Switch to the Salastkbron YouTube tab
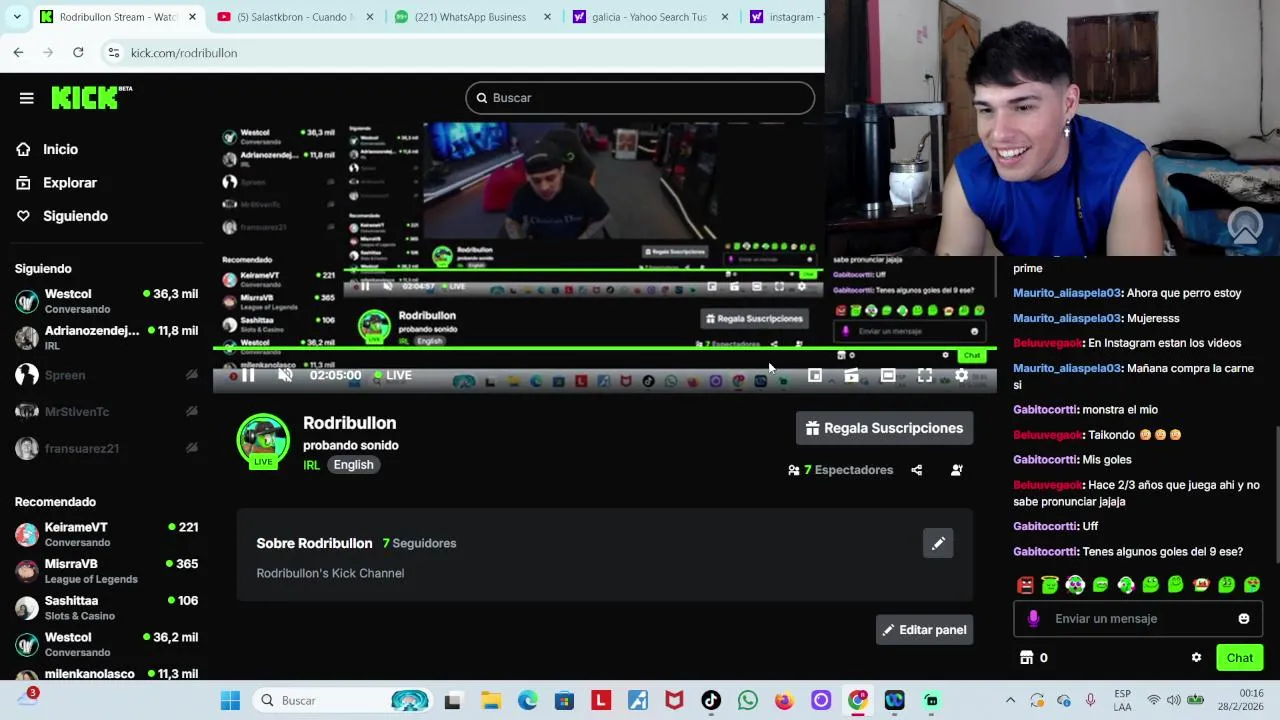Image resolution: width=1280 pixels, height=720 pixels. (294, 17)
